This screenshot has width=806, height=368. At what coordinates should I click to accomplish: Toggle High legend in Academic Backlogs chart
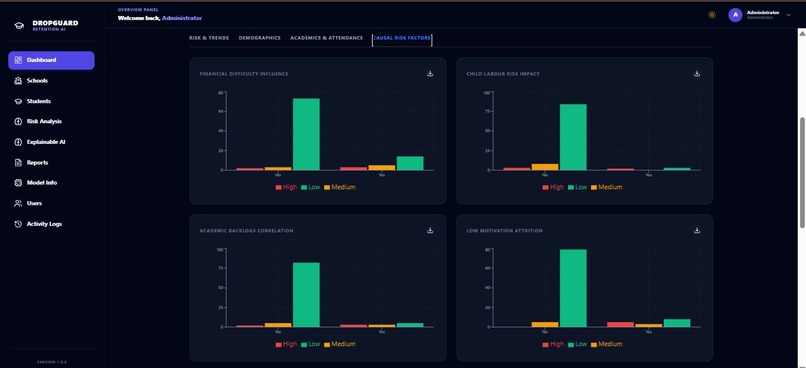[286, 344]
